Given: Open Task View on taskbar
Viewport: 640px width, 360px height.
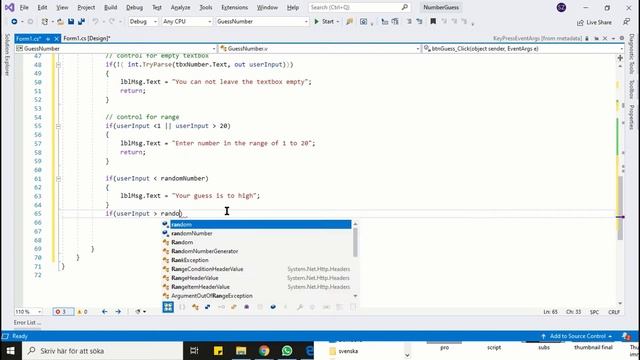Looking at the screenshot, I should (x=194, y=351).
